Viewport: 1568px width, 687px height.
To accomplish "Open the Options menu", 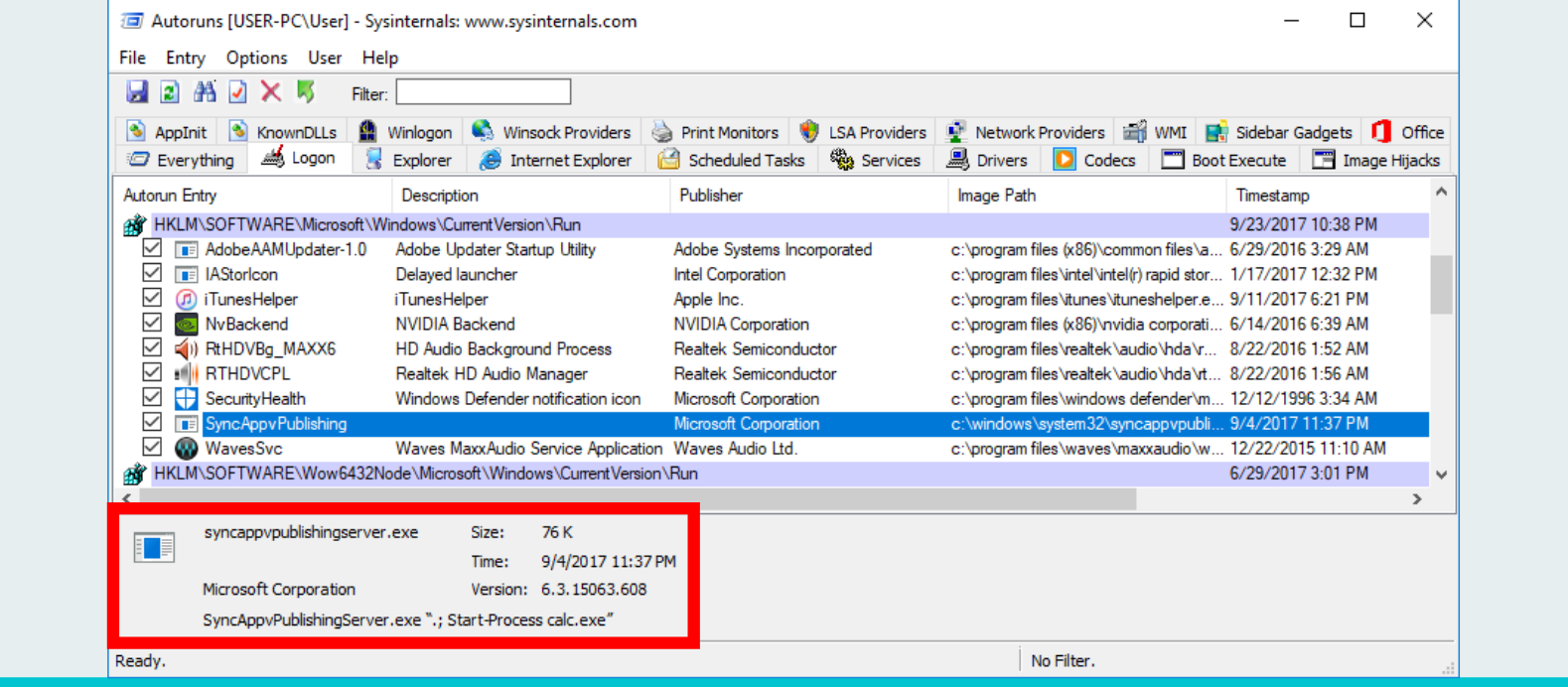I will pyautogui.click(x=256, y=58).
